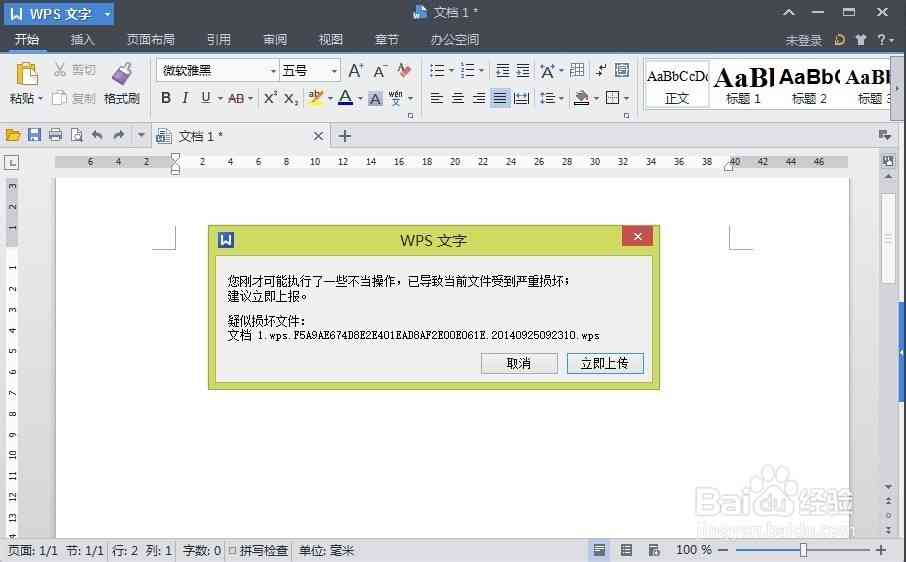
Task: Apply the 标题 2 heading style
Action: tap(809, 85)
